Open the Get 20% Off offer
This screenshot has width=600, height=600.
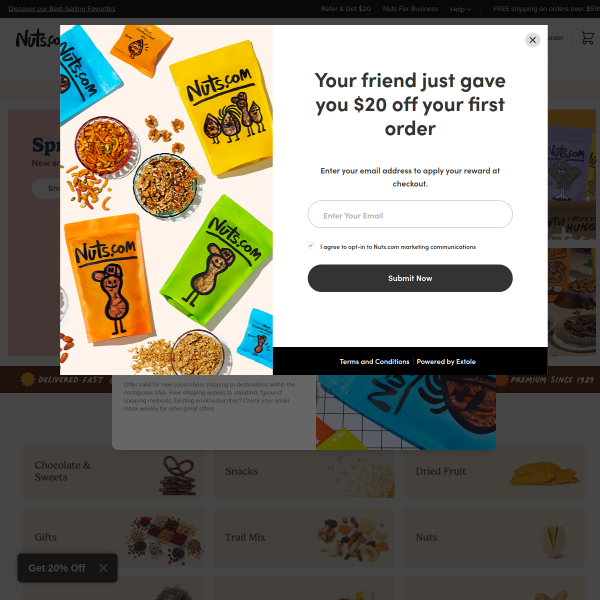[x=57, y=568]
